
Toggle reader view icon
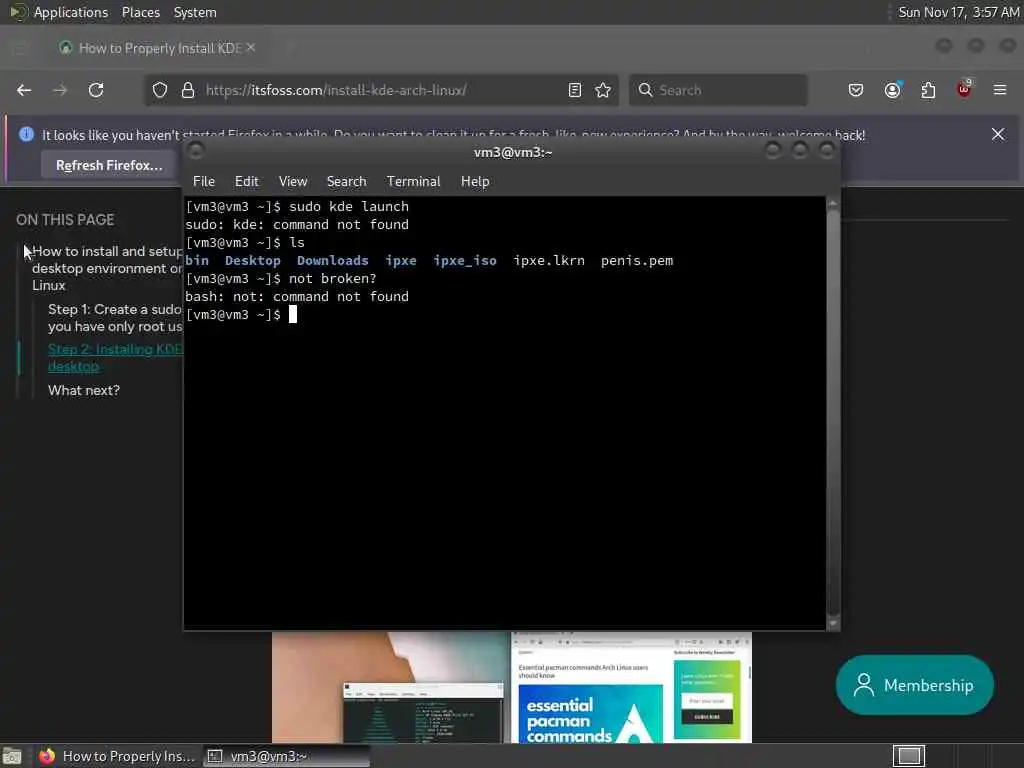tap(575, 90)
